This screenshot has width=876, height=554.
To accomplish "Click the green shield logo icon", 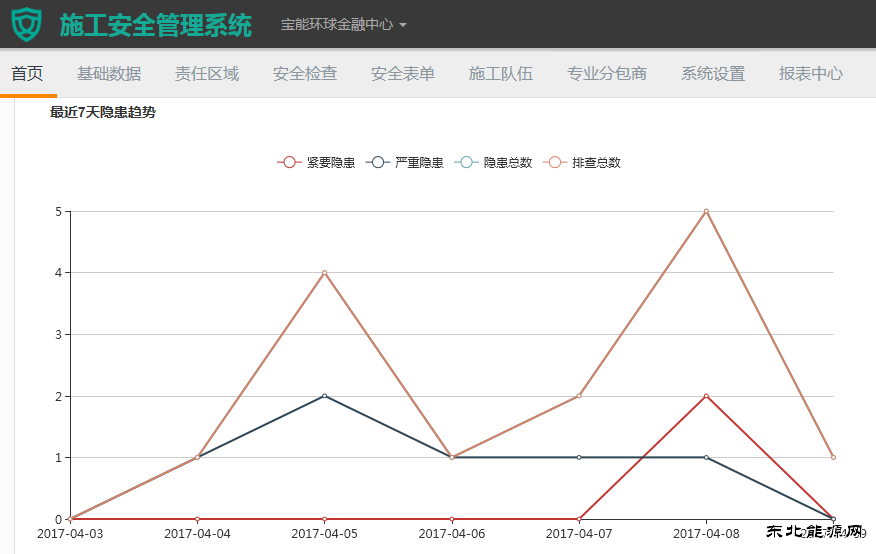I will [27, 24].
